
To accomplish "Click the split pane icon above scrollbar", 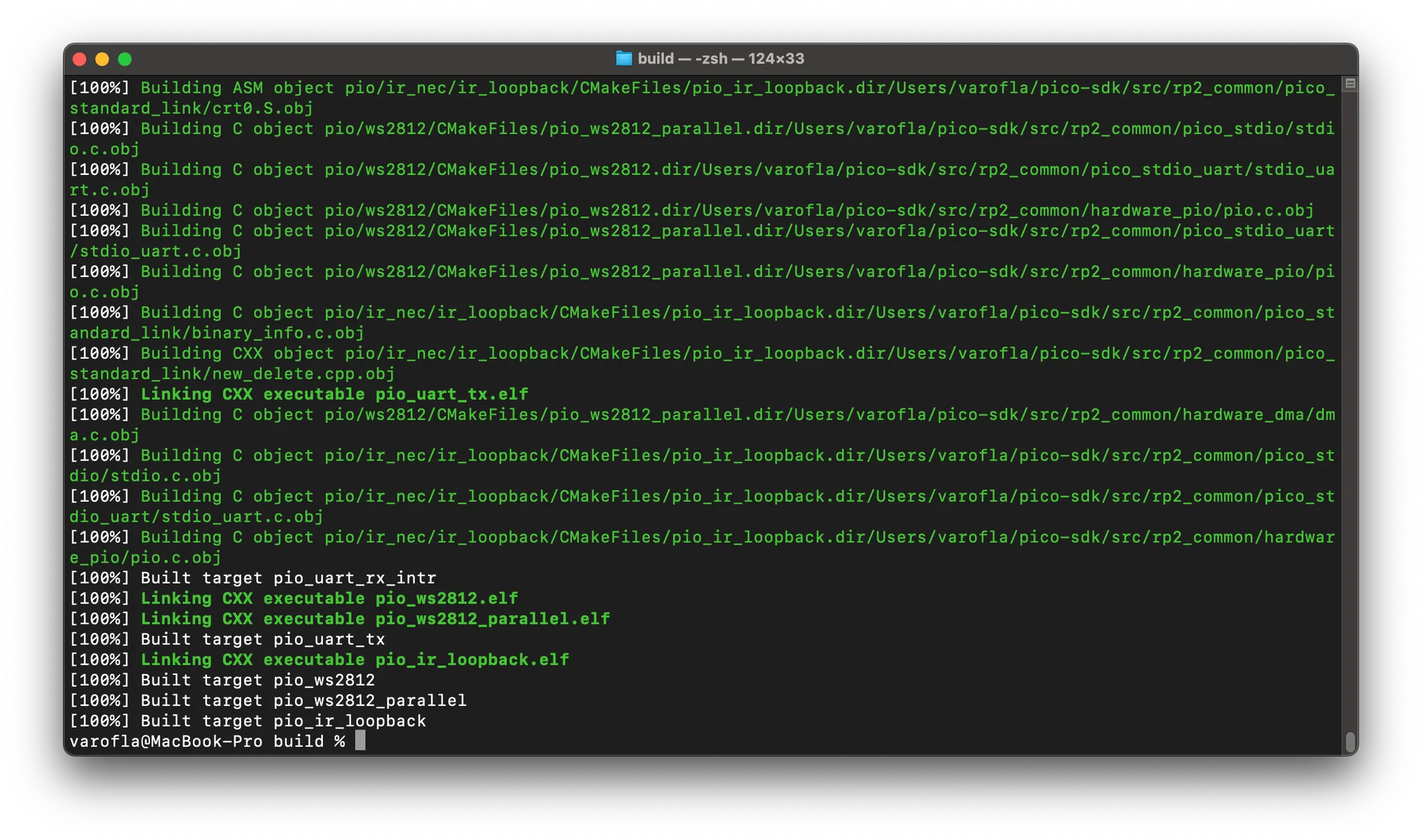I will tap(1350, 83).
